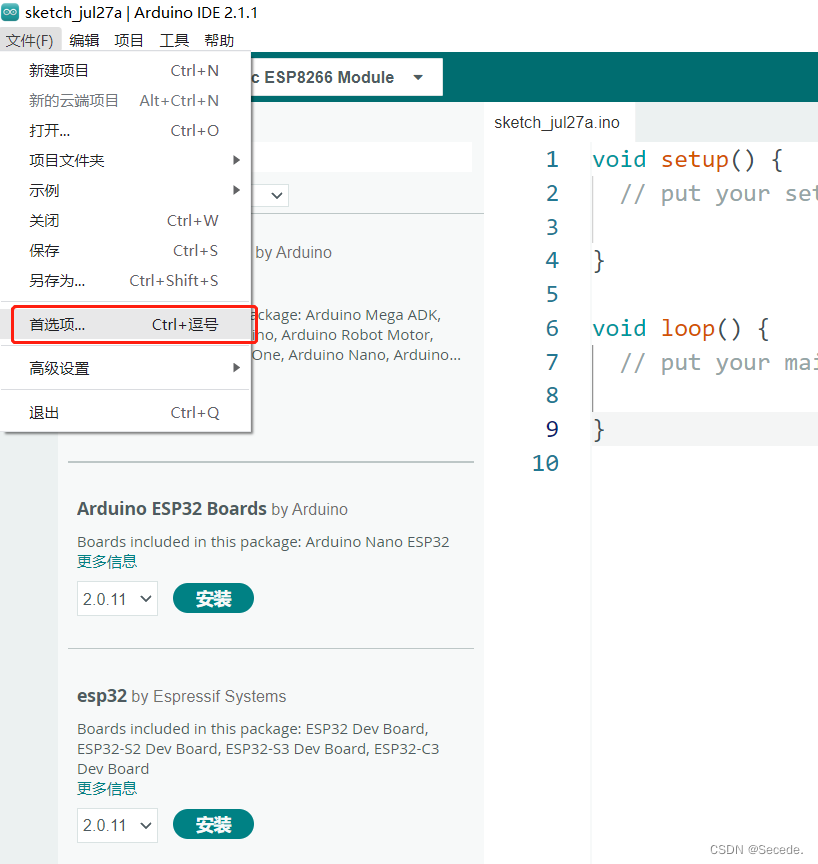Click the closing brace on line 9

click(x=599, y=430)
